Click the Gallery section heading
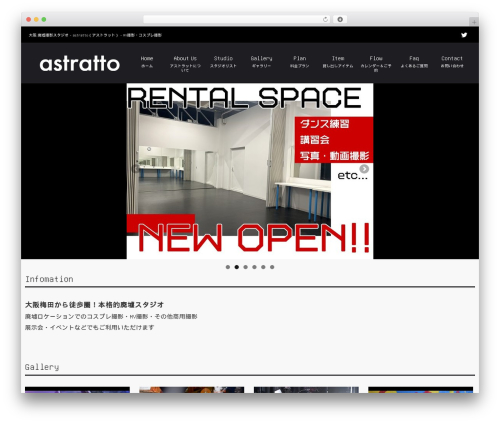Screen dimensions: 500x423 [42, 367]
